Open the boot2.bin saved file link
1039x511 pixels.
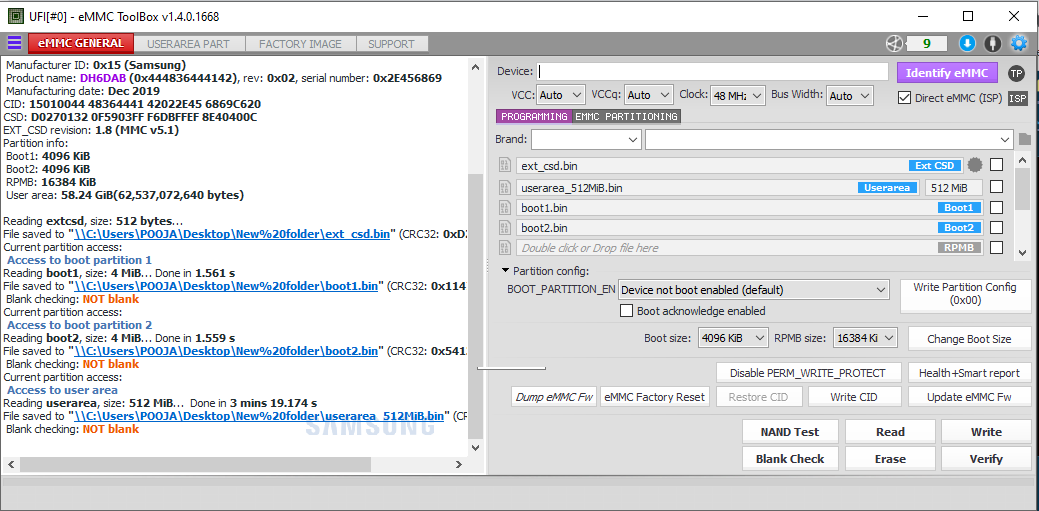point(226,351)
